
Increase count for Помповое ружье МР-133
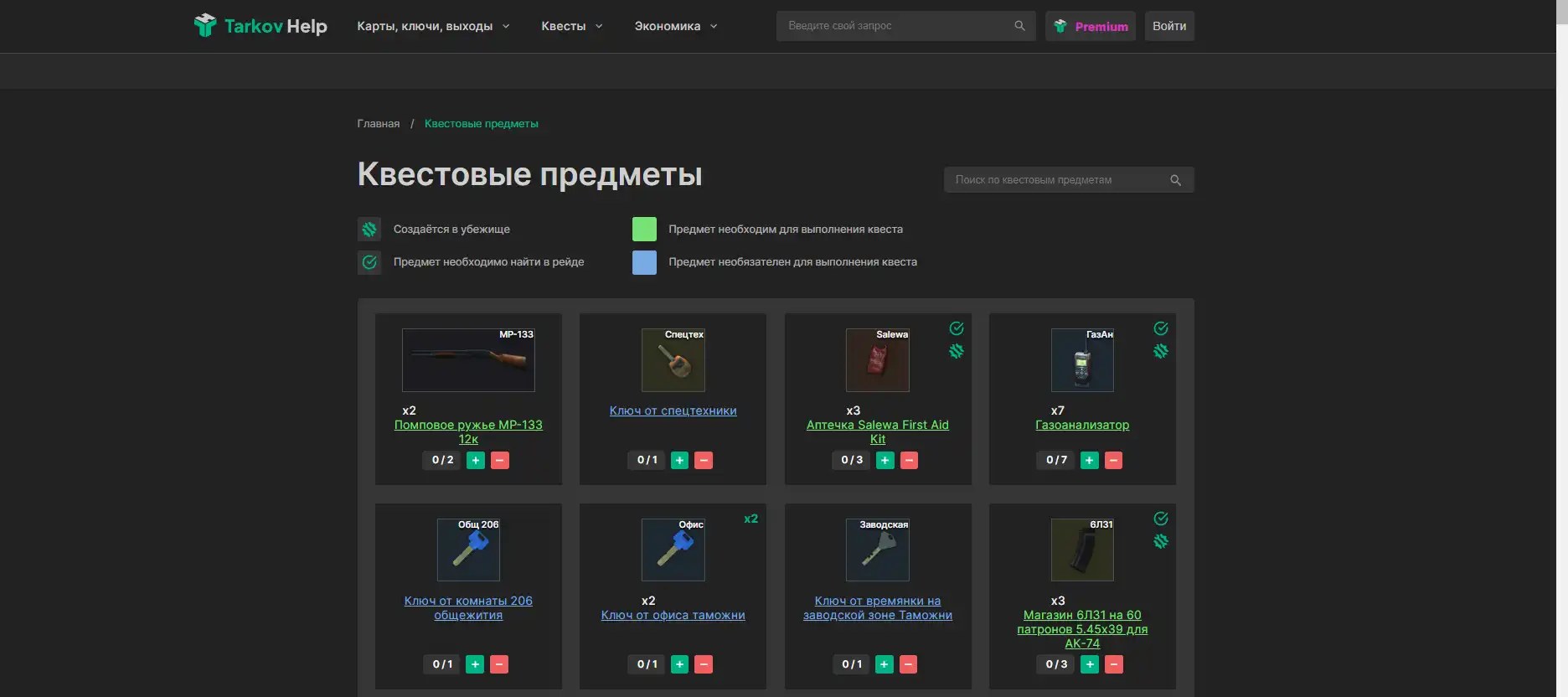pos(476,460)
